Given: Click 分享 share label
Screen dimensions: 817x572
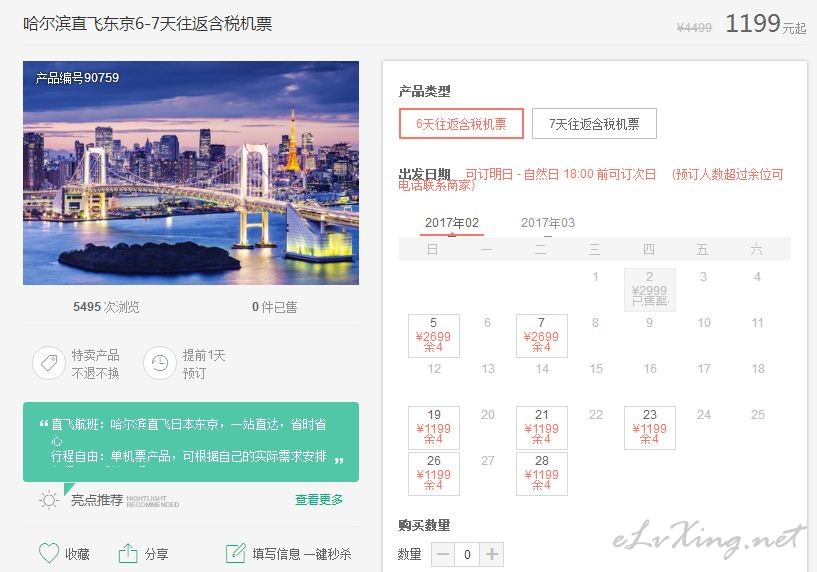Looking at the screenshot, I should pyautogui.click(x=156, y=554).
